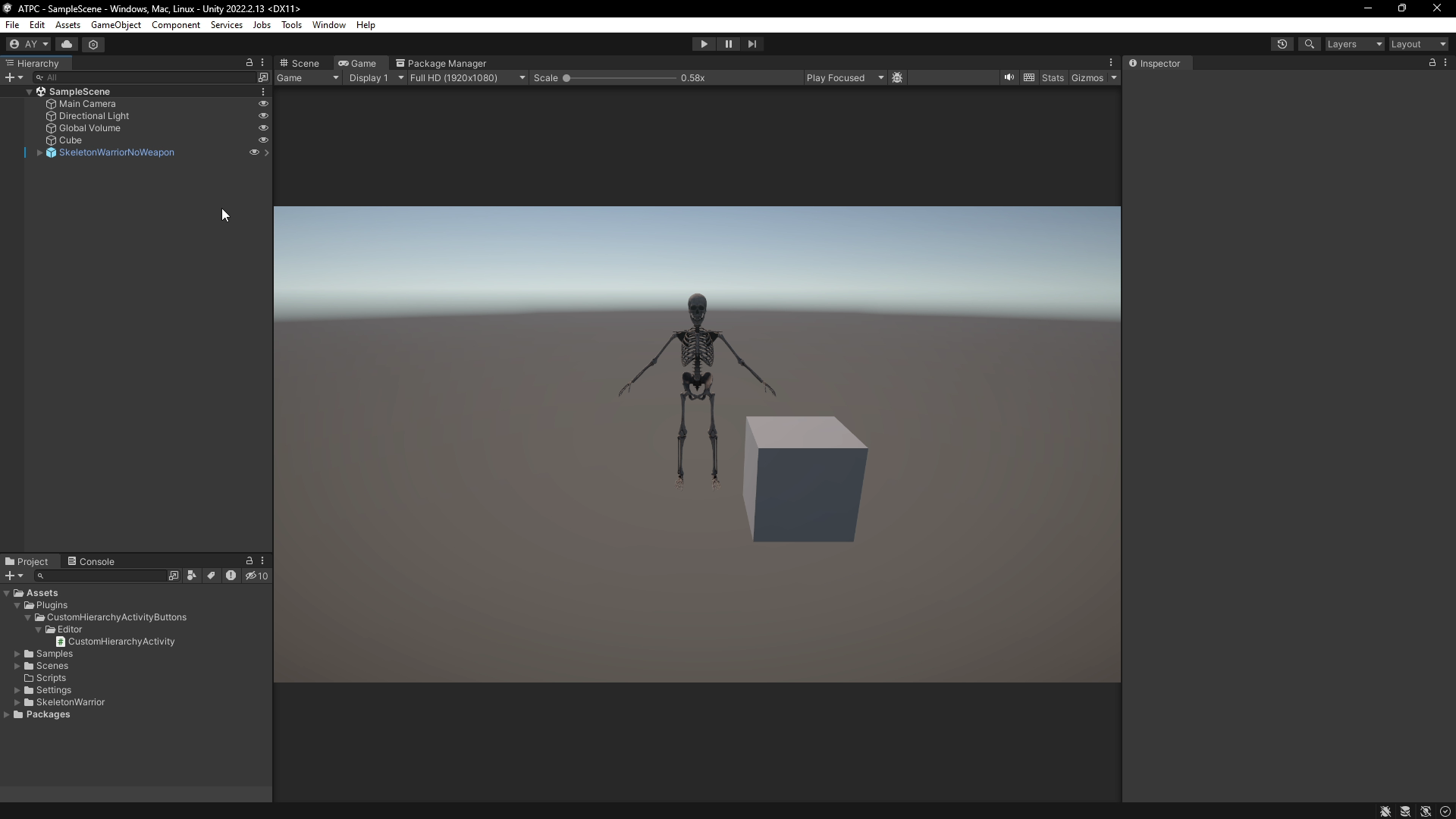This screenshot has width=1456, height=819.
Task: Adjust the Scale slider in Game view
Action: coord(568,78)
